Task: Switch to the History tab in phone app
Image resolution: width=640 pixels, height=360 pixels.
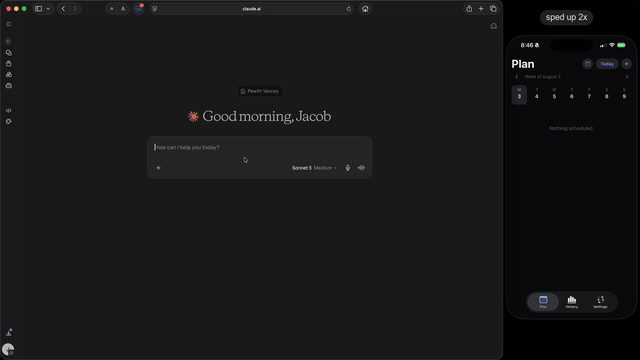Action: [x=572, y=302]
